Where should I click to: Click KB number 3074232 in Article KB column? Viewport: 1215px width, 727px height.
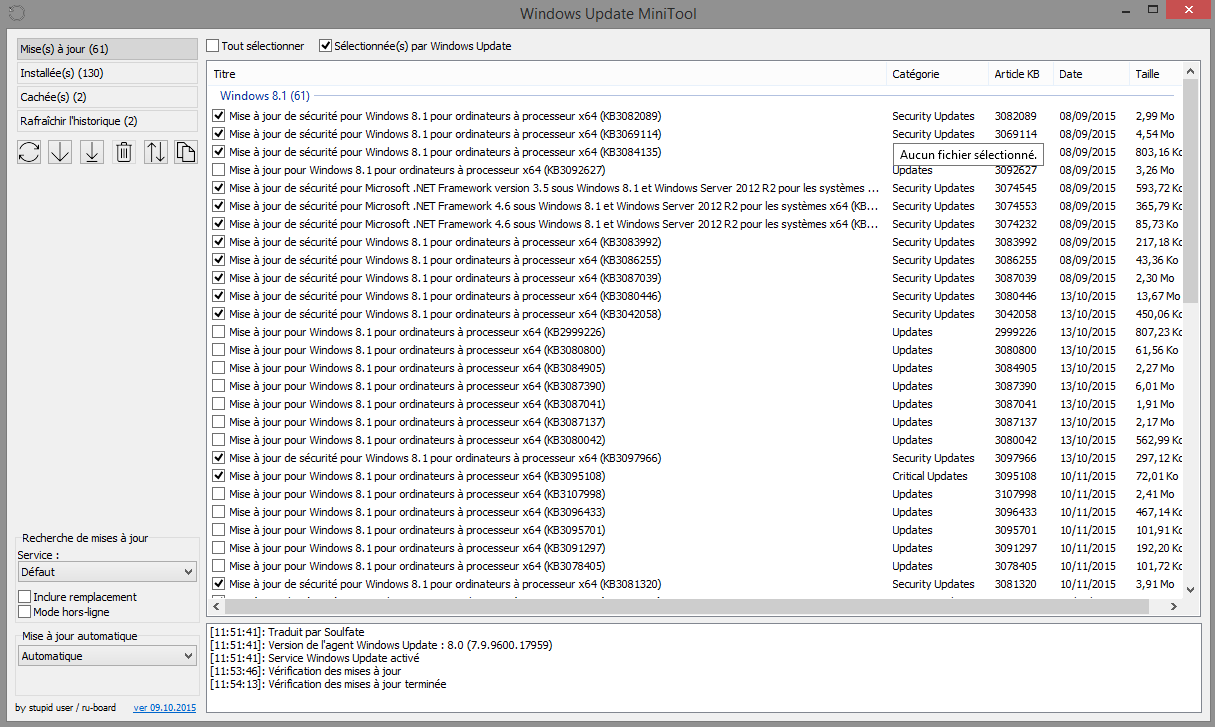click(1015, 224)
